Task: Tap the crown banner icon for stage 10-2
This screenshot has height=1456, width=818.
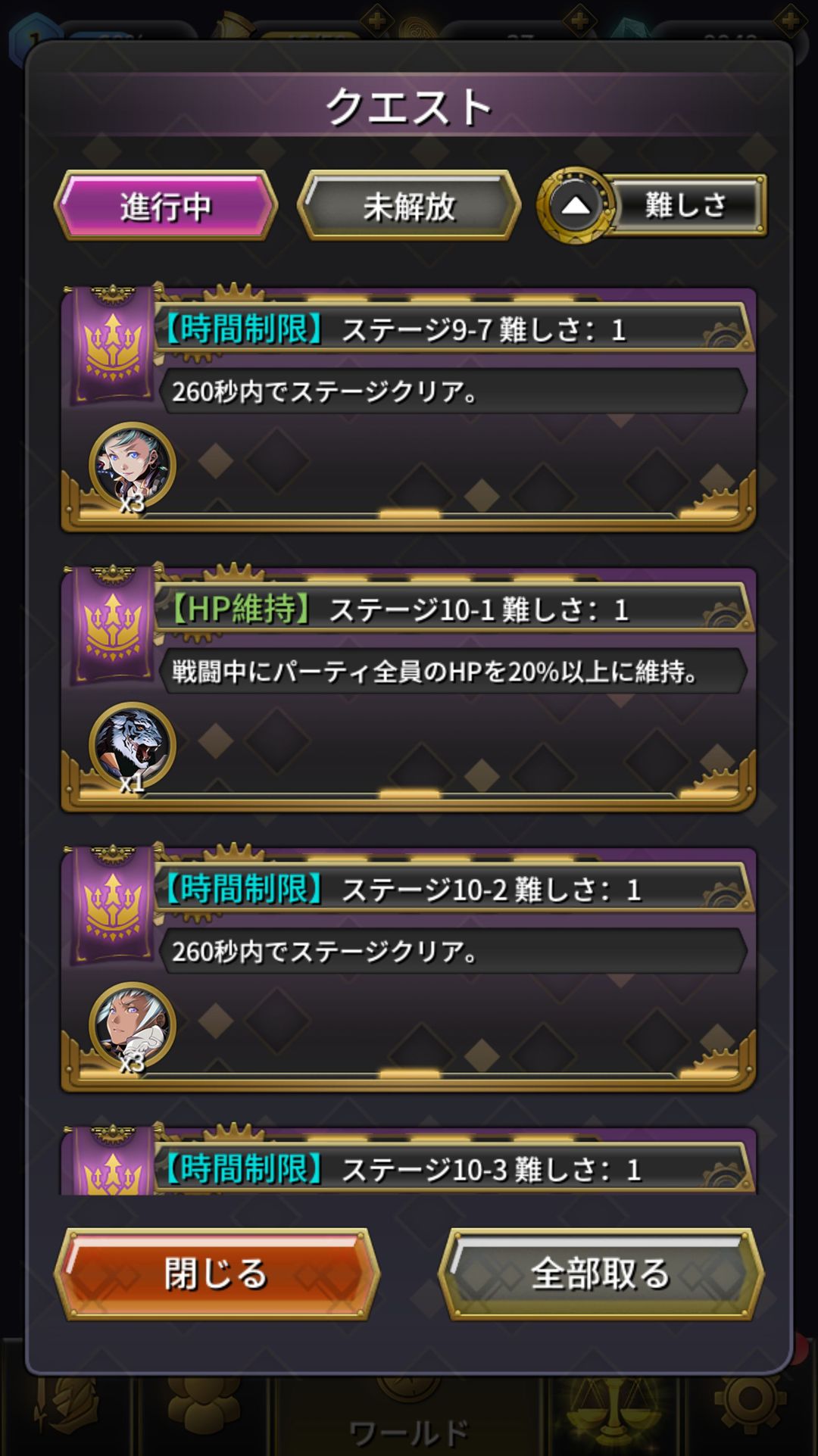Action: coord(113,905)
